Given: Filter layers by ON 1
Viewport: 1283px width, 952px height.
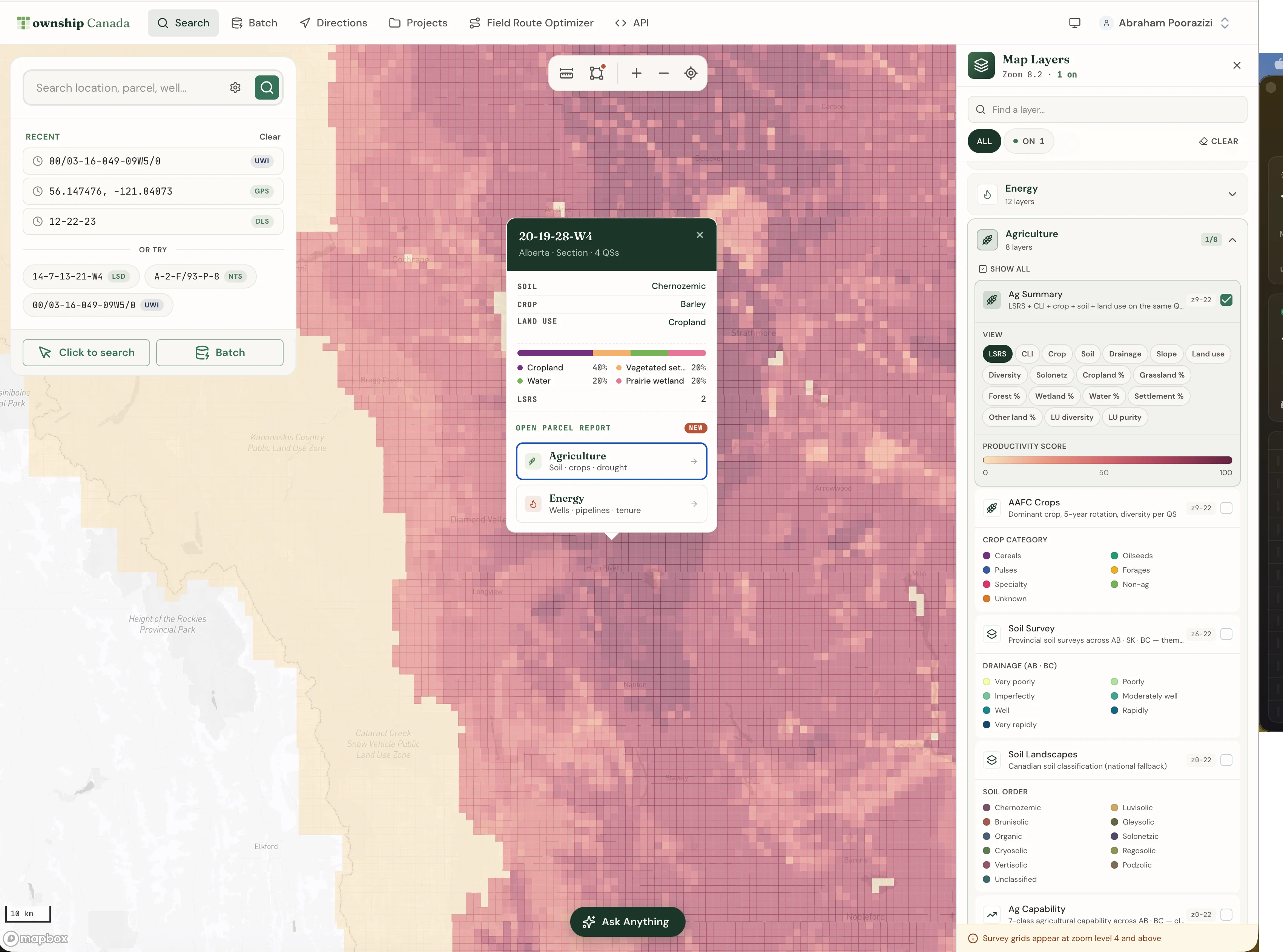Looking at the screenshot, I should click(1028, 141).
